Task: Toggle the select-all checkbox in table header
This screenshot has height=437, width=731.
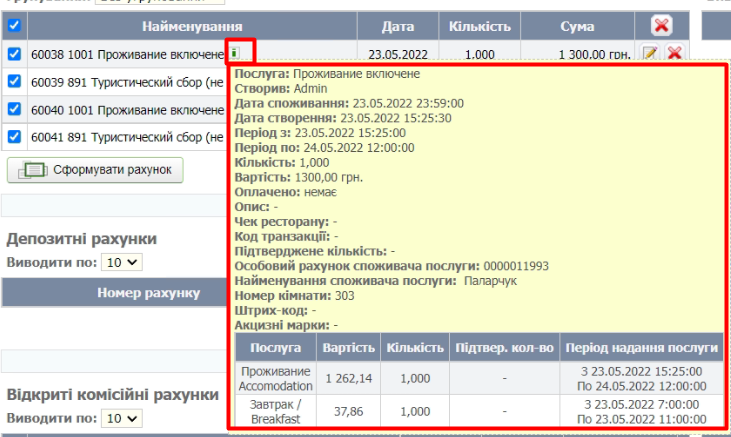Action: click(14, 26)
